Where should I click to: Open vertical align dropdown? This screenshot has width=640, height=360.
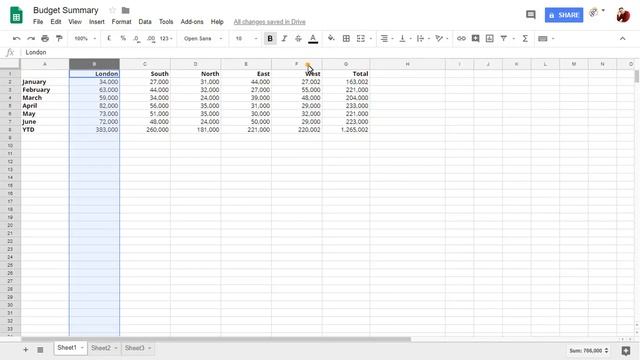[404, 38]
